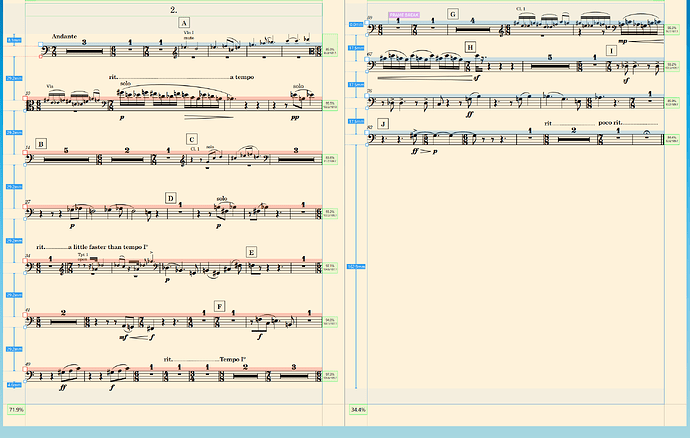Click the 29.2mm gap label below the first system
Image resolution: width=690 pixels, height=438 pixels.
pos(14,78)
